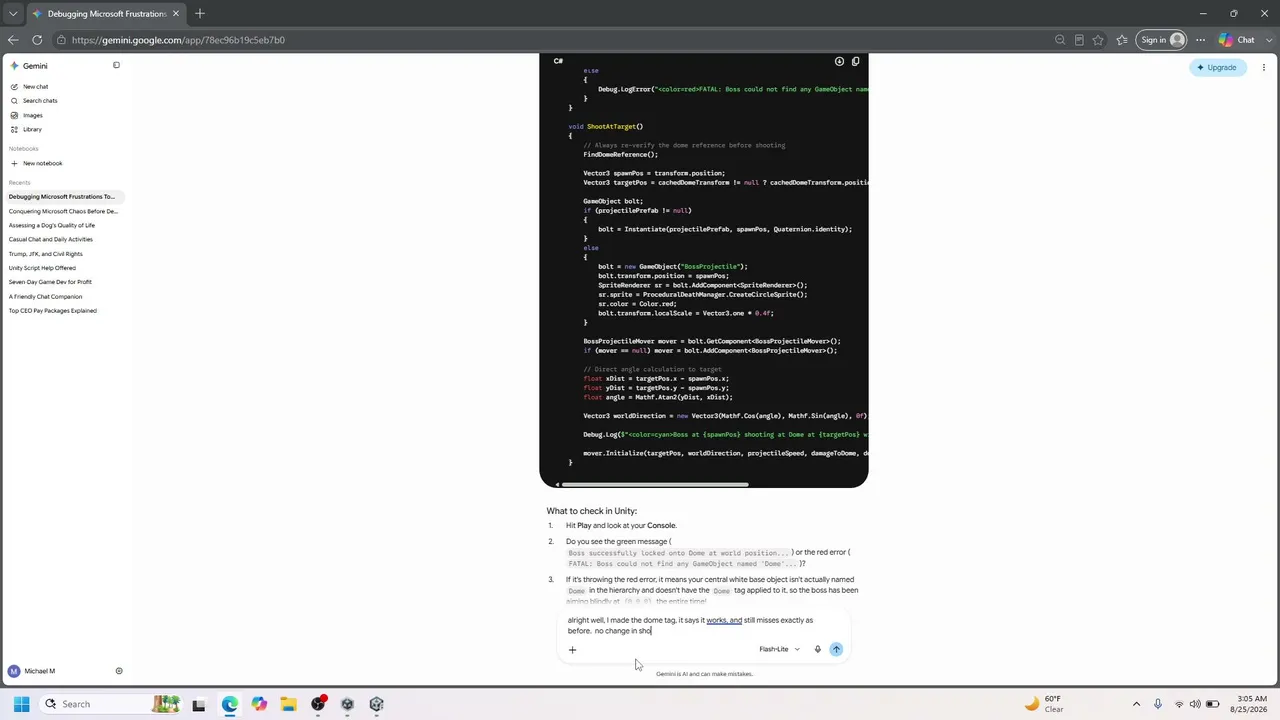Add this page to favorites star
Viewport: 1280px width, 720px height.
coord(1098,40)
